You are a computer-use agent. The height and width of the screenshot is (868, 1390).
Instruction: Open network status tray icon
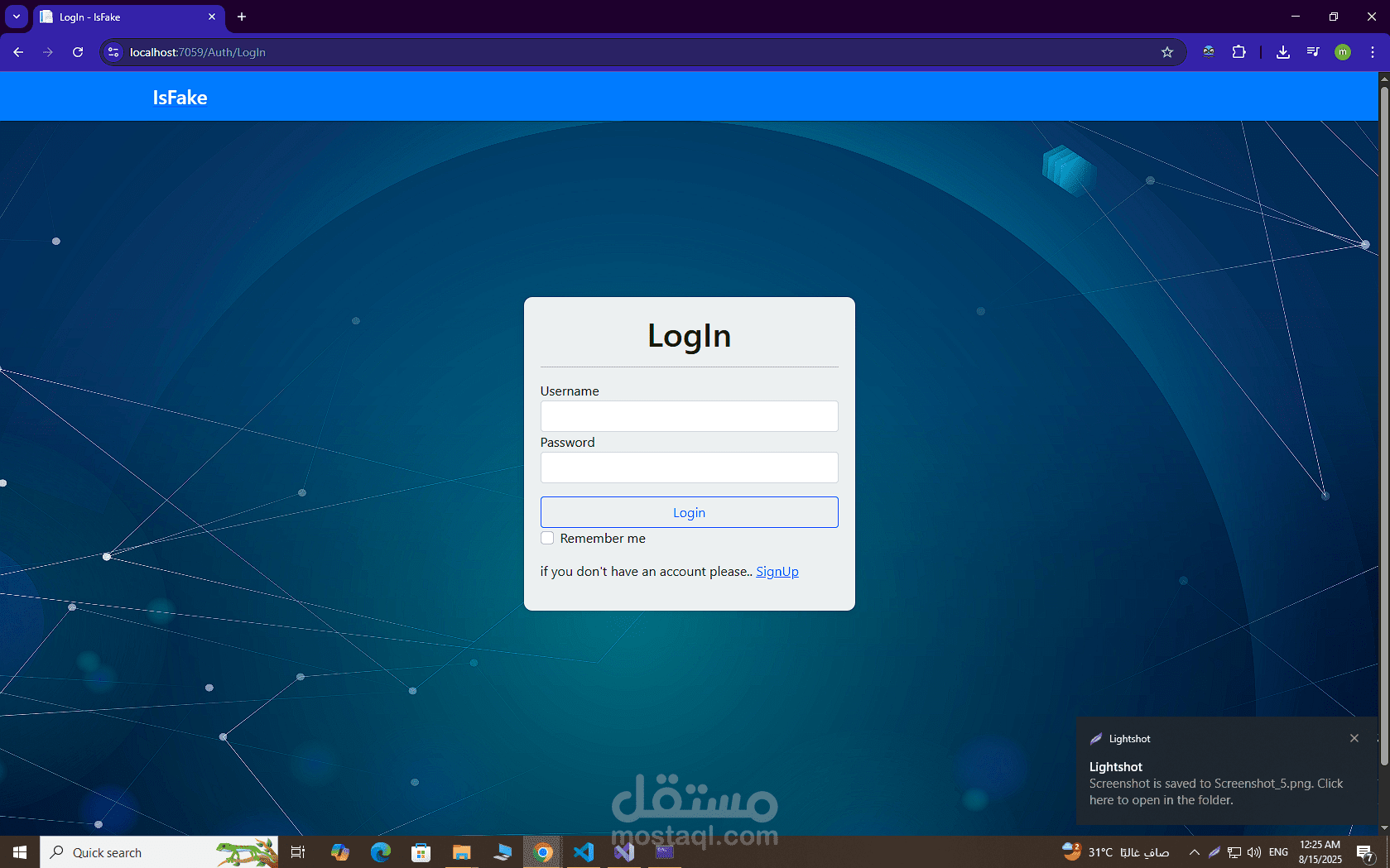click(x=1234, y=852)
